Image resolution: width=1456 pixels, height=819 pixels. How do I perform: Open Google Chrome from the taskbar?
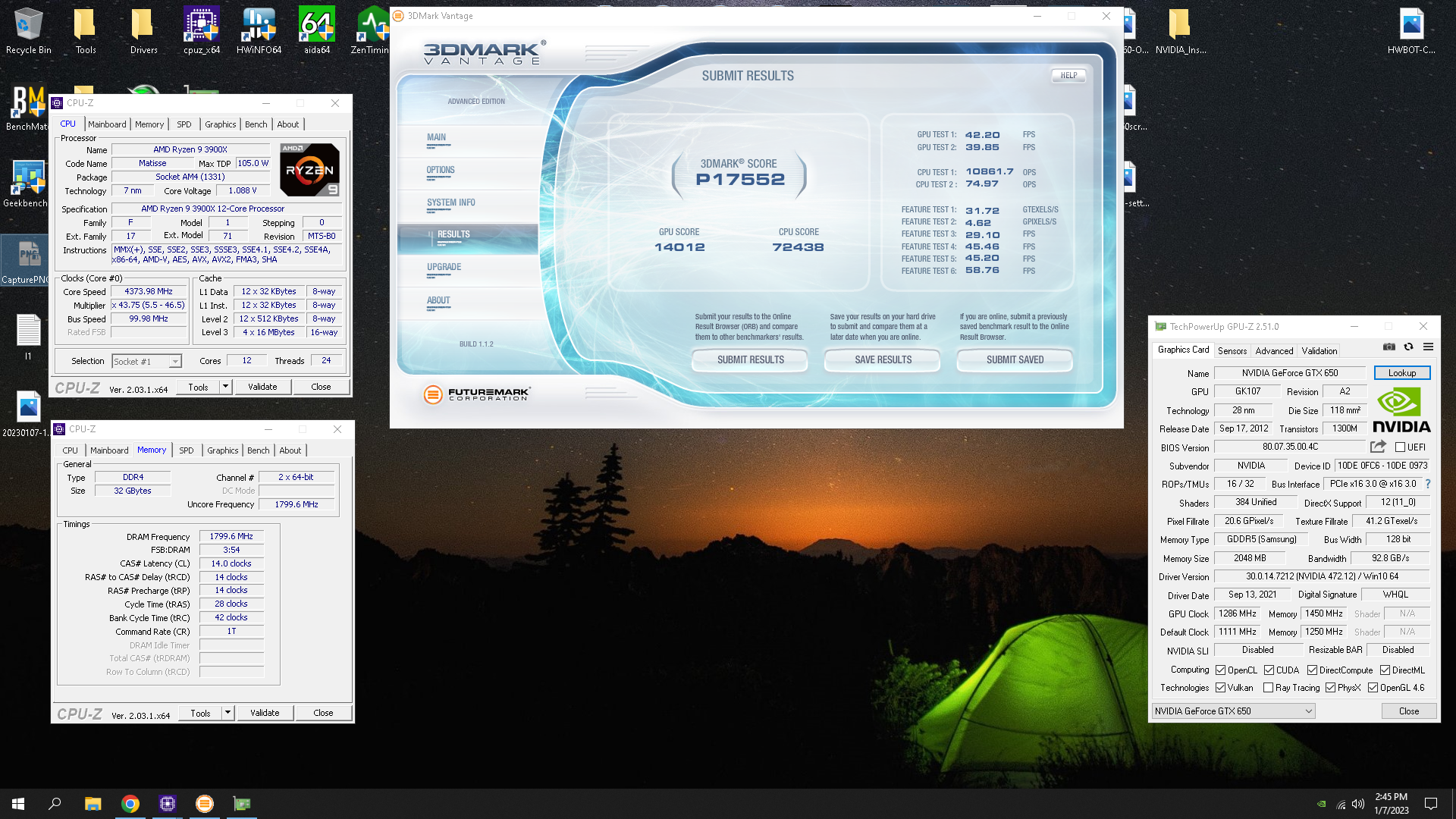pyautogui.click(x=130, y=804)
